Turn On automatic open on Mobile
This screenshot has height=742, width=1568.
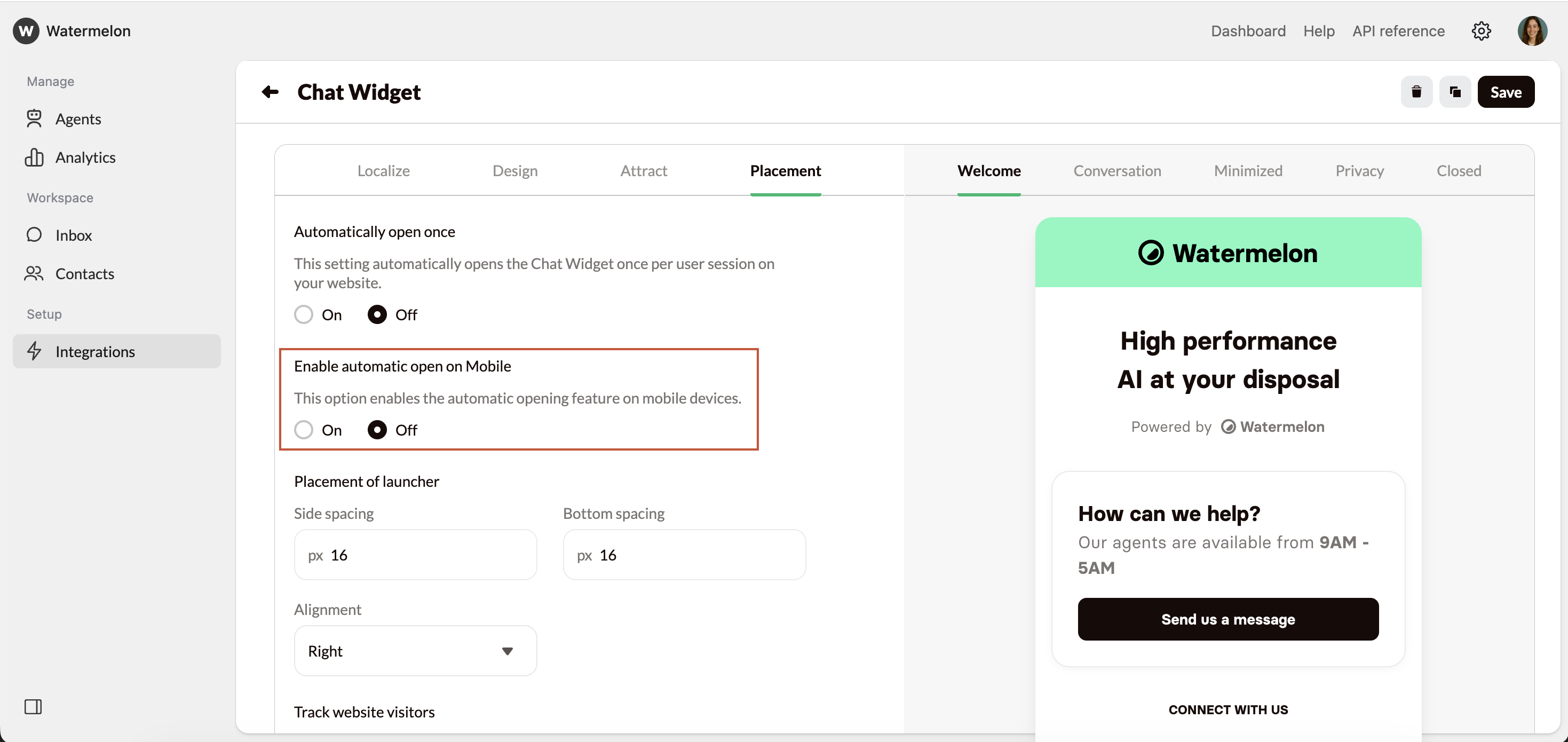pyautogui.click(x=304, y=430)
